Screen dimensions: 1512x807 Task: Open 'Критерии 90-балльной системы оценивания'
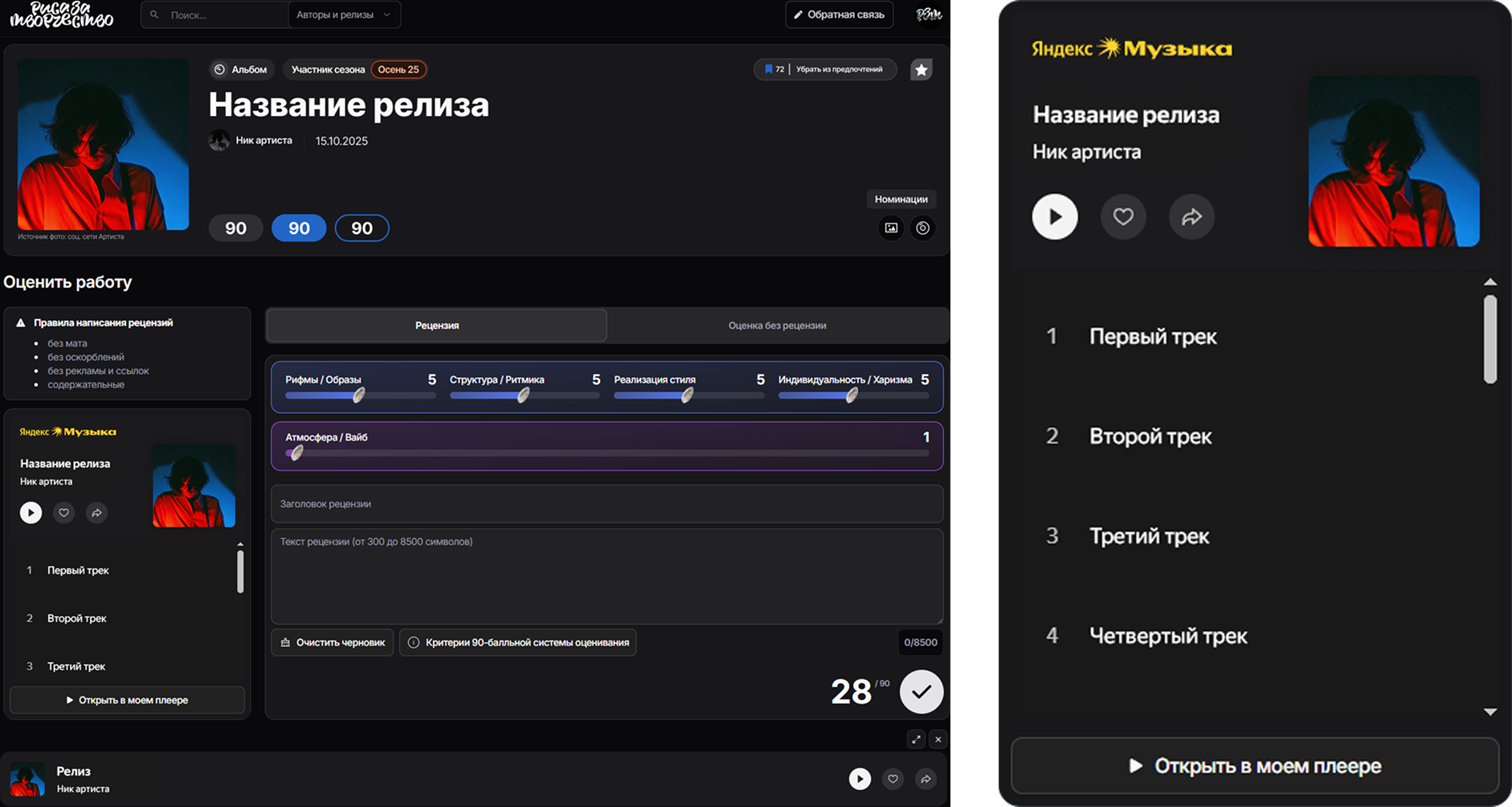pyautogui.click(x=518, y=642)
